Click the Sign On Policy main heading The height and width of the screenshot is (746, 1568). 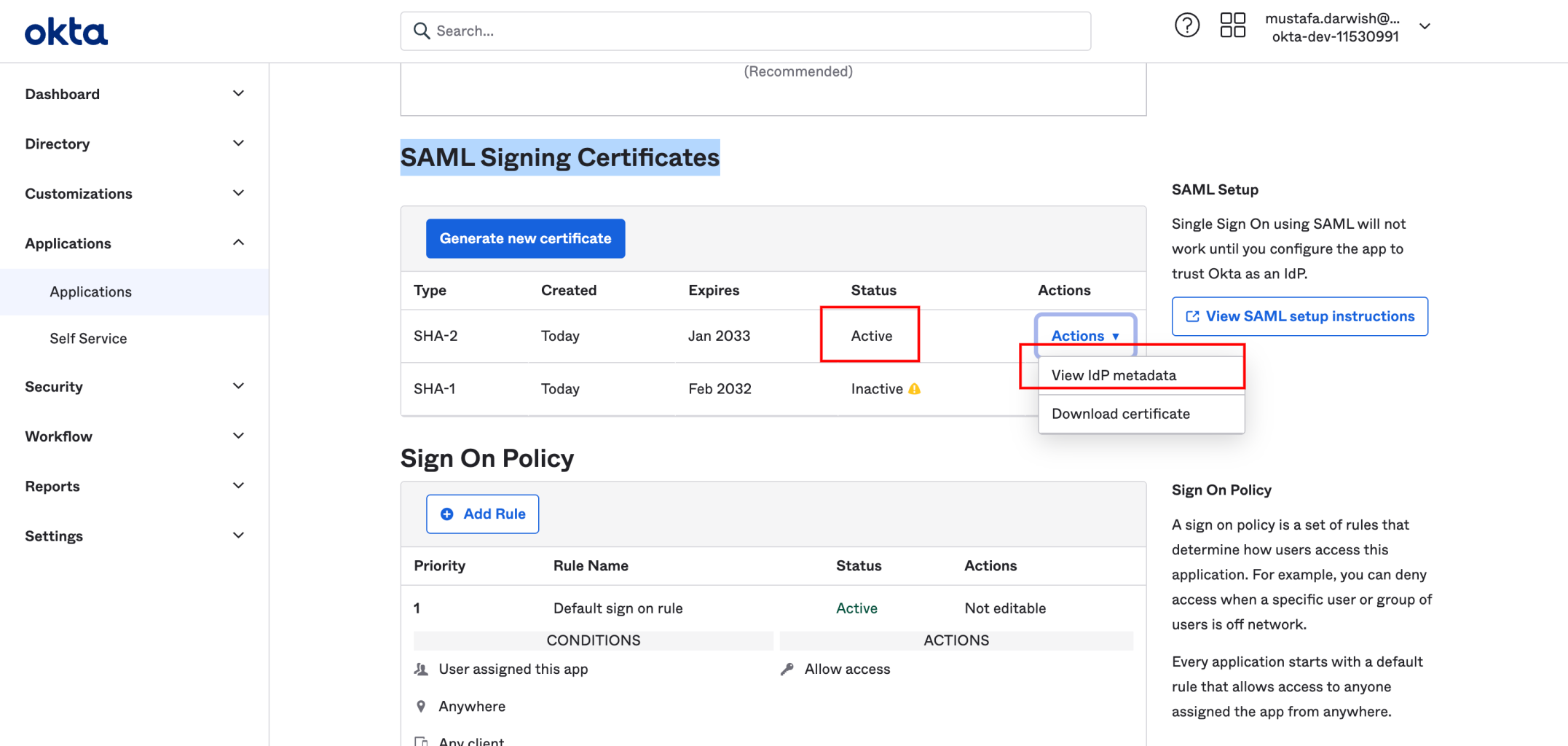[487, 458]
